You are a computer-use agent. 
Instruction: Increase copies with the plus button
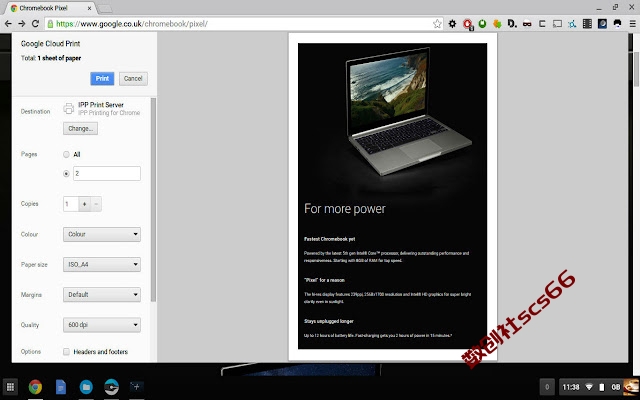coord(84,204)
